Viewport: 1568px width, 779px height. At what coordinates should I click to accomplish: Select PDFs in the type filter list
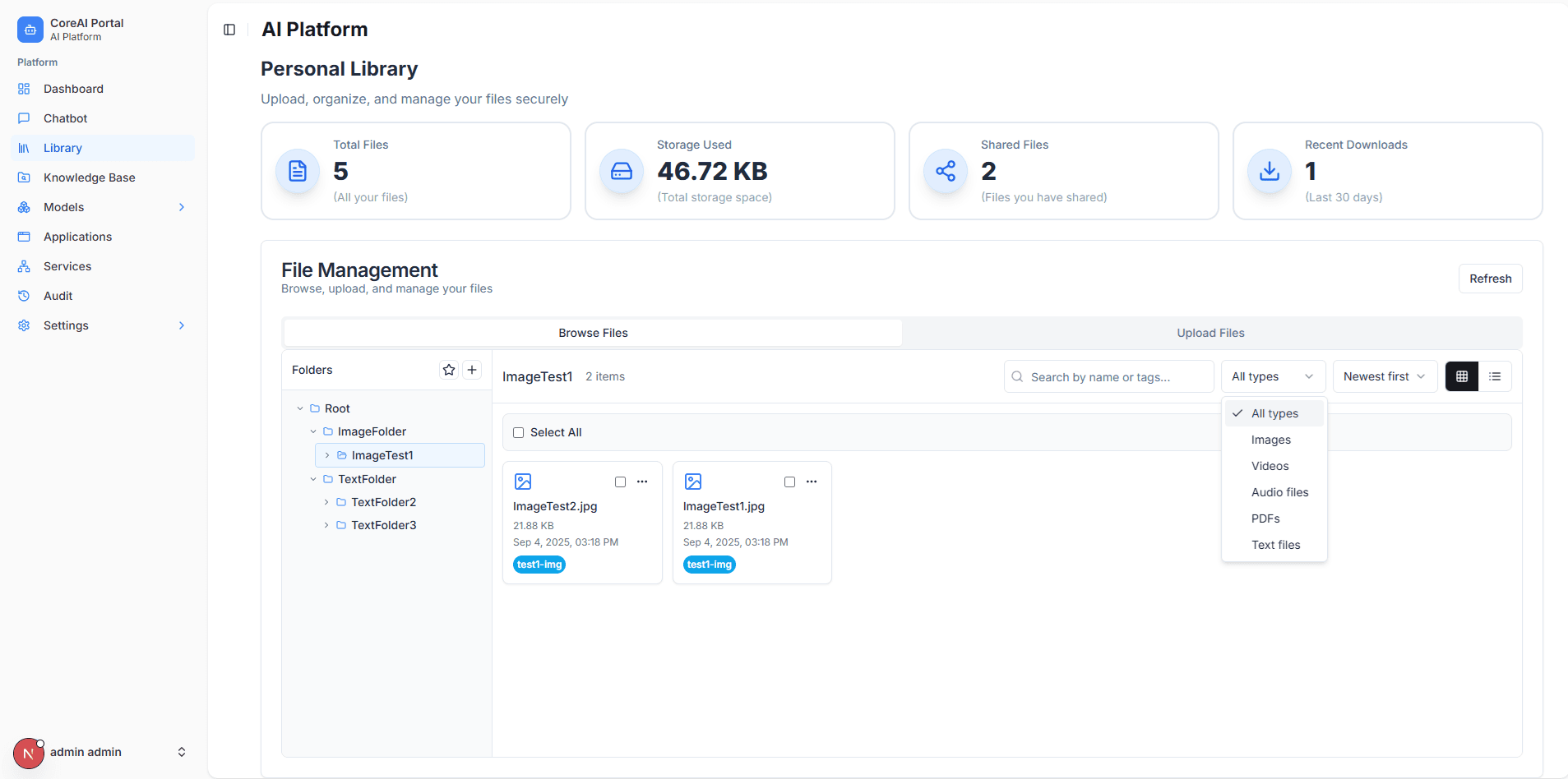1265,519
